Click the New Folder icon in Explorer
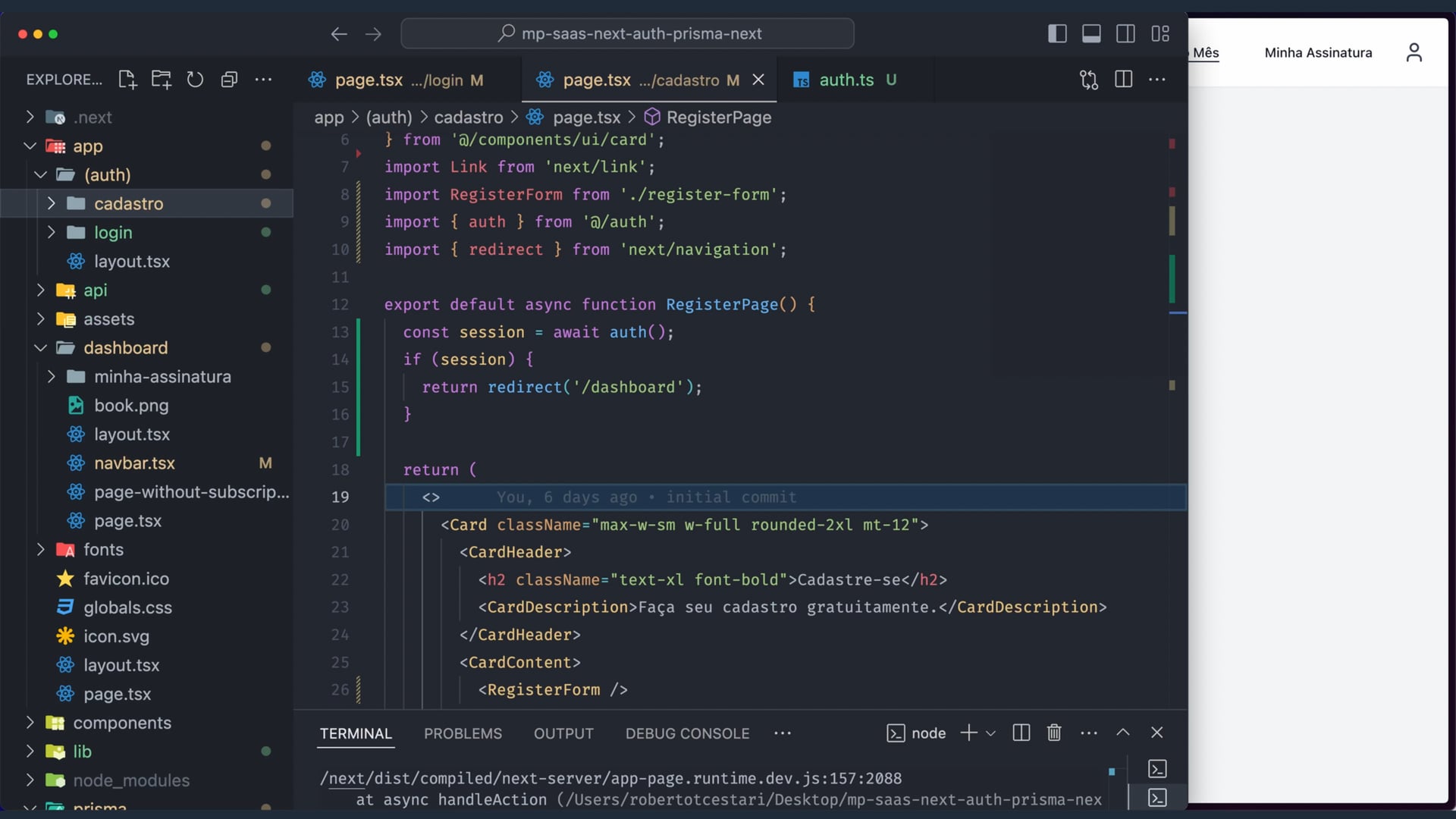This screenshot has width=1456, height=819. (x=161, y=80)
